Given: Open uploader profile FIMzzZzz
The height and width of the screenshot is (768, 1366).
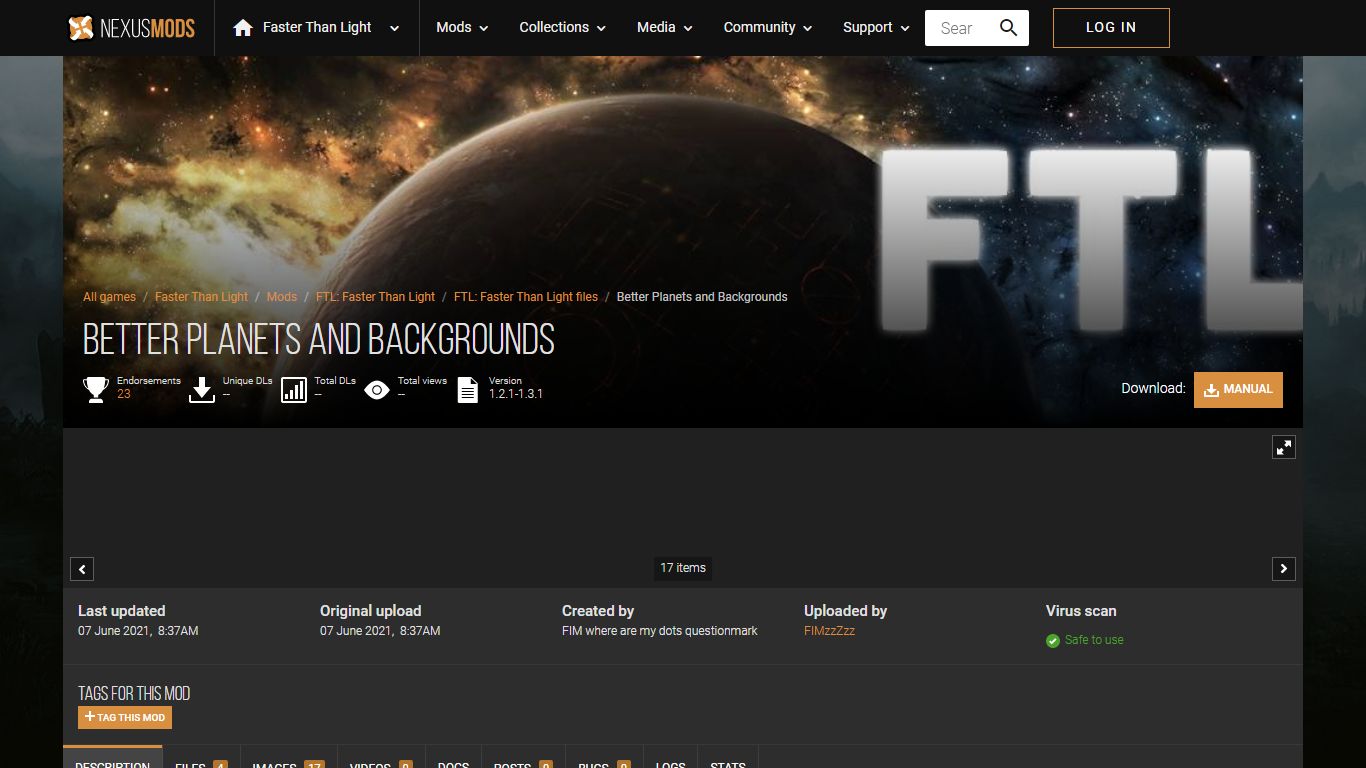Looking at the screenshot, I should coord(829,631).
